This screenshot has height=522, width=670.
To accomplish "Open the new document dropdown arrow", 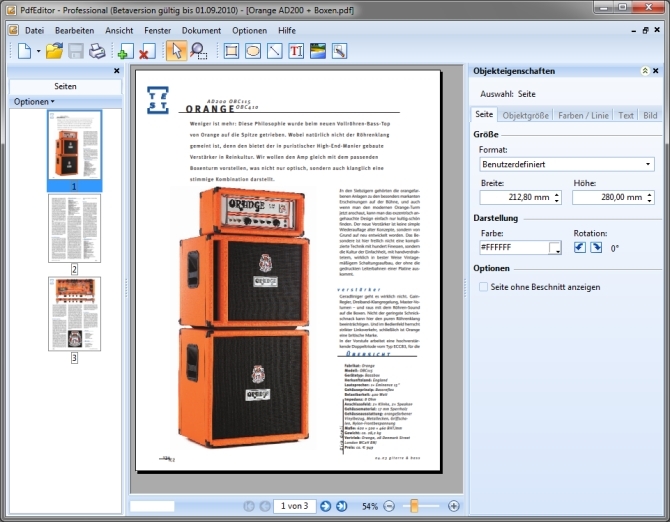I will (x=37, y=51).
